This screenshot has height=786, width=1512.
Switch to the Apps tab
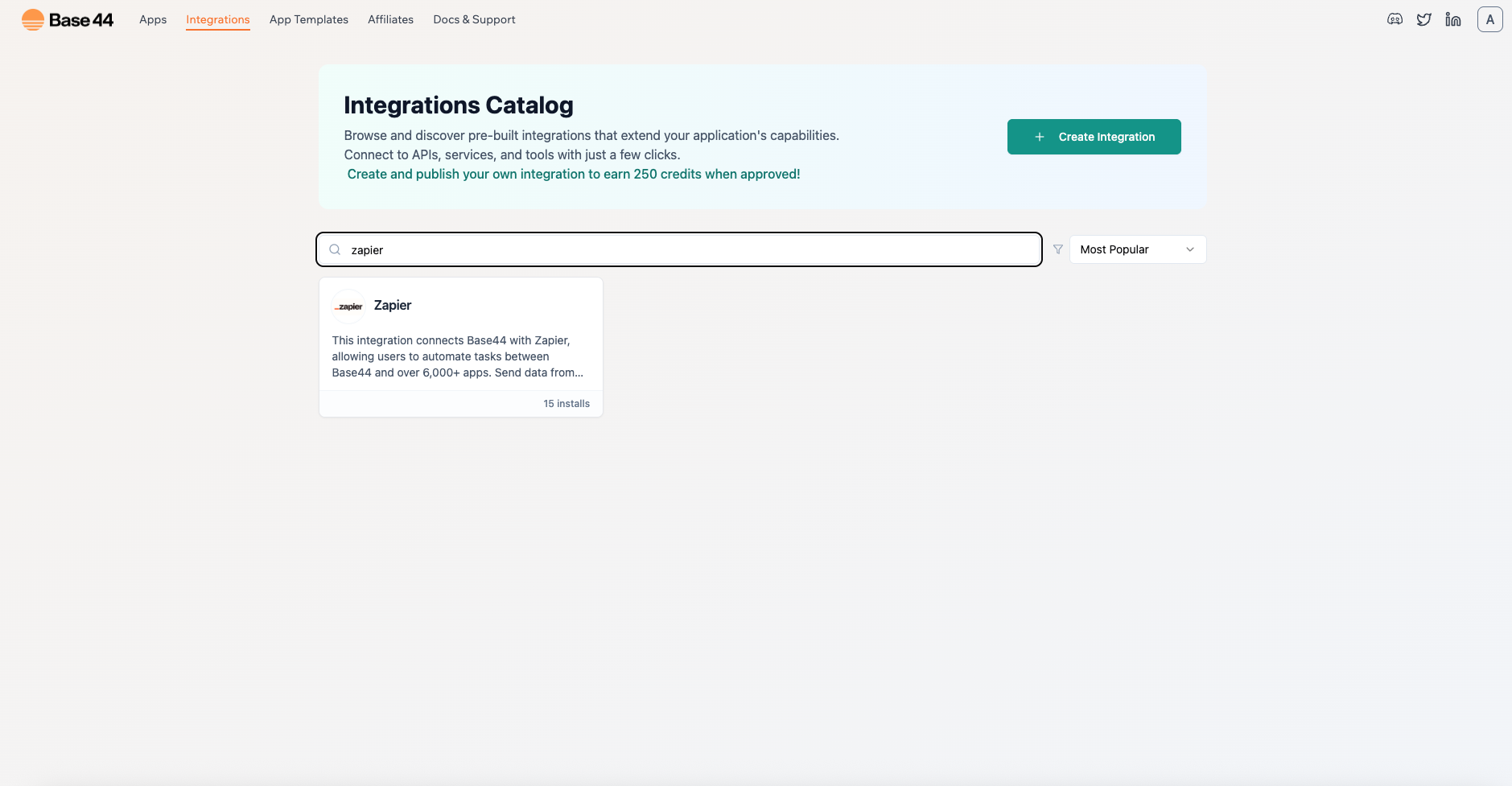click(152, 19)
